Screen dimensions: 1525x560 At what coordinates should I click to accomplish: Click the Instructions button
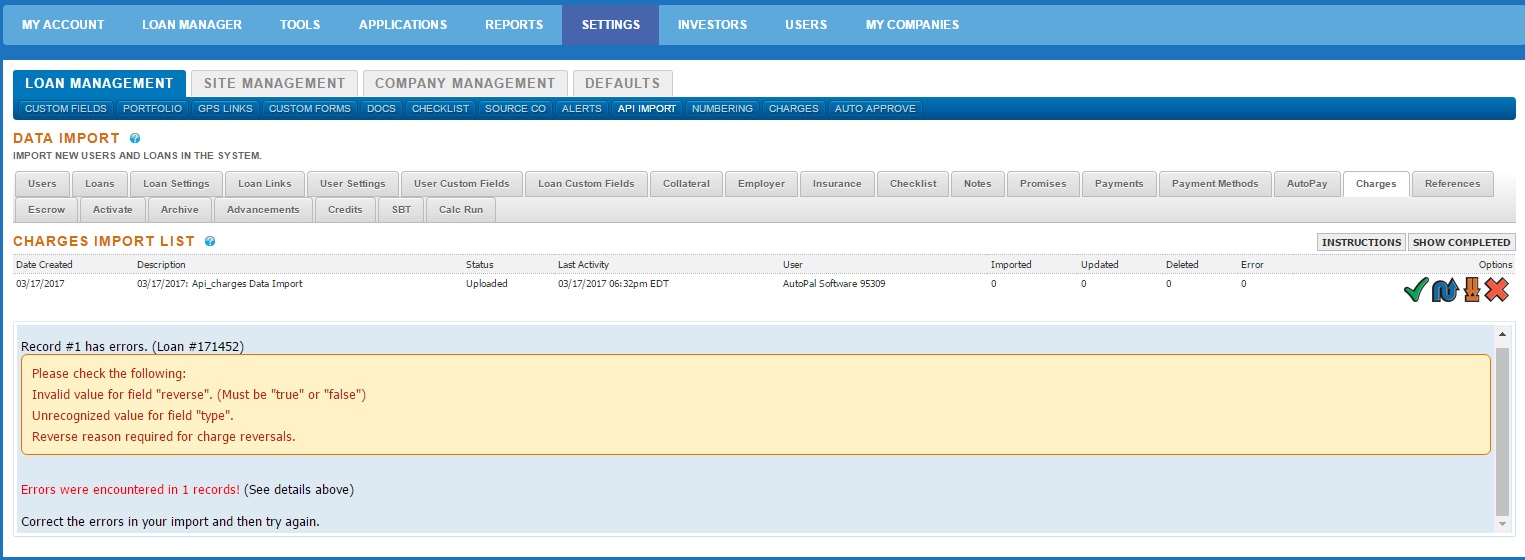pos(1362,242)
